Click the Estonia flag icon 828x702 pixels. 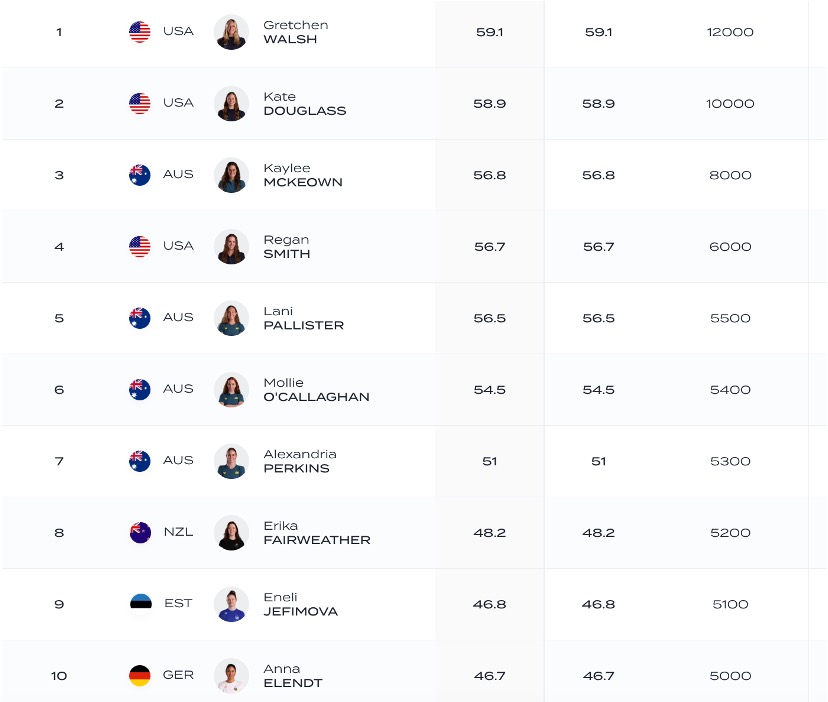click(x=140, y=604)
